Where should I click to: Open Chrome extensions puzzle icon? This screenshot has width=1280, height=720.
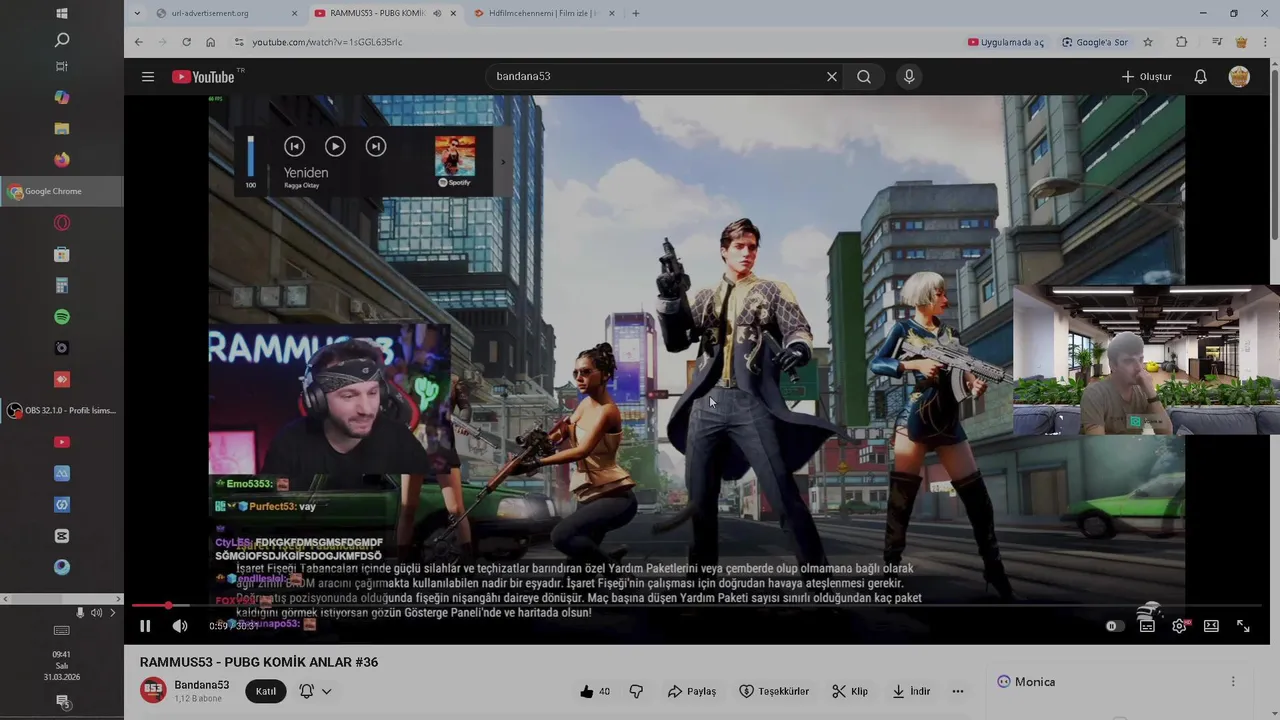1182,42
